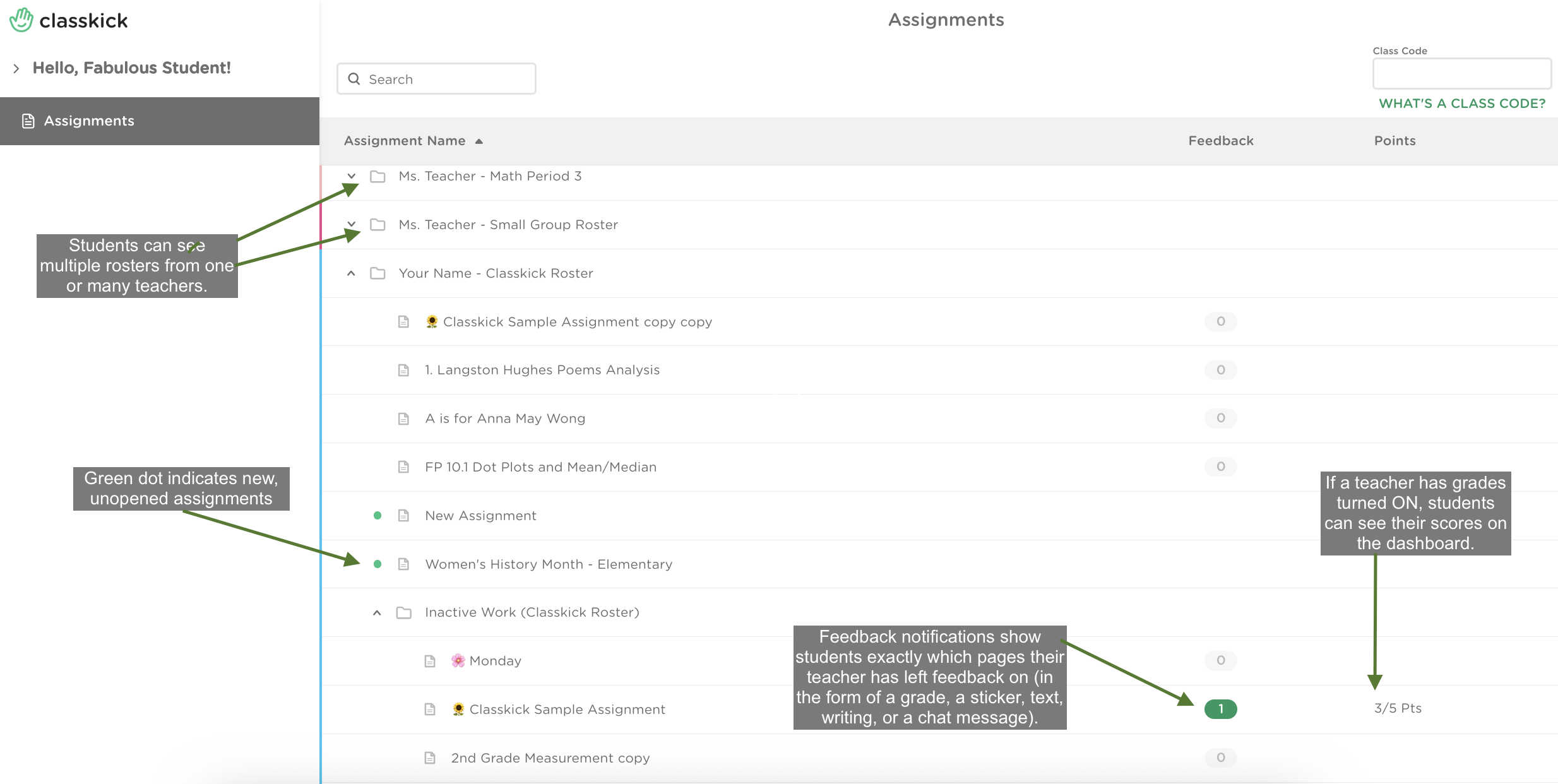
Task: Click the feedback badge for Monday
Action: click(1220, 660)
